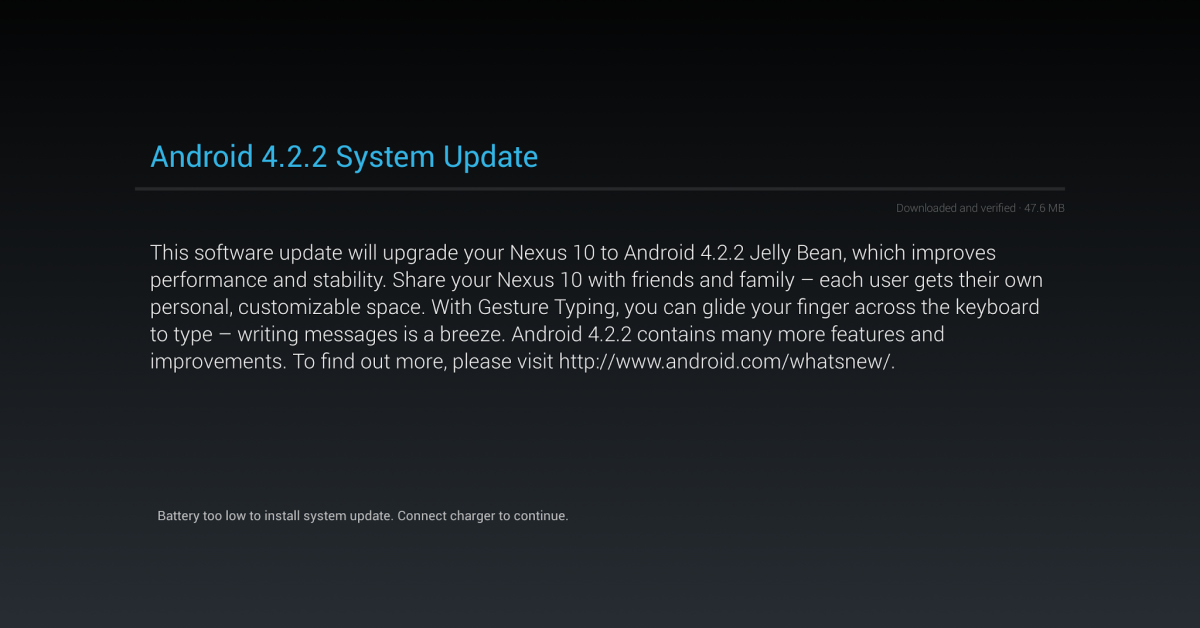Viewport: 1200px width, 628px height.
Task: Tap the battery too low warning message
Action: (x=363, y=516)
